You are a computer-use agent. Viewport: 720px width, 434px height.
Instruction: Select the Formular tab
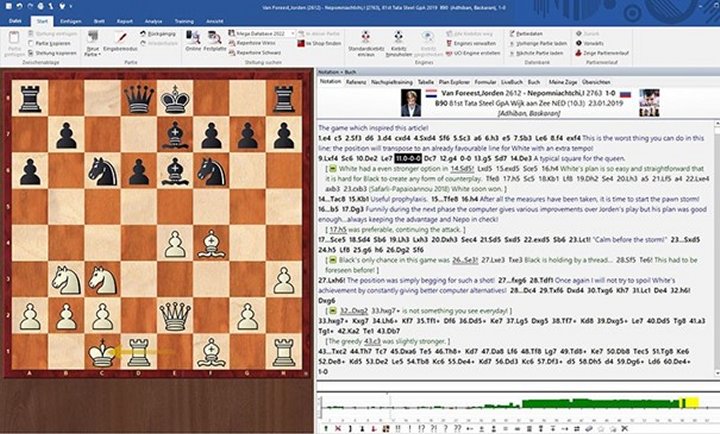point(485,82)
